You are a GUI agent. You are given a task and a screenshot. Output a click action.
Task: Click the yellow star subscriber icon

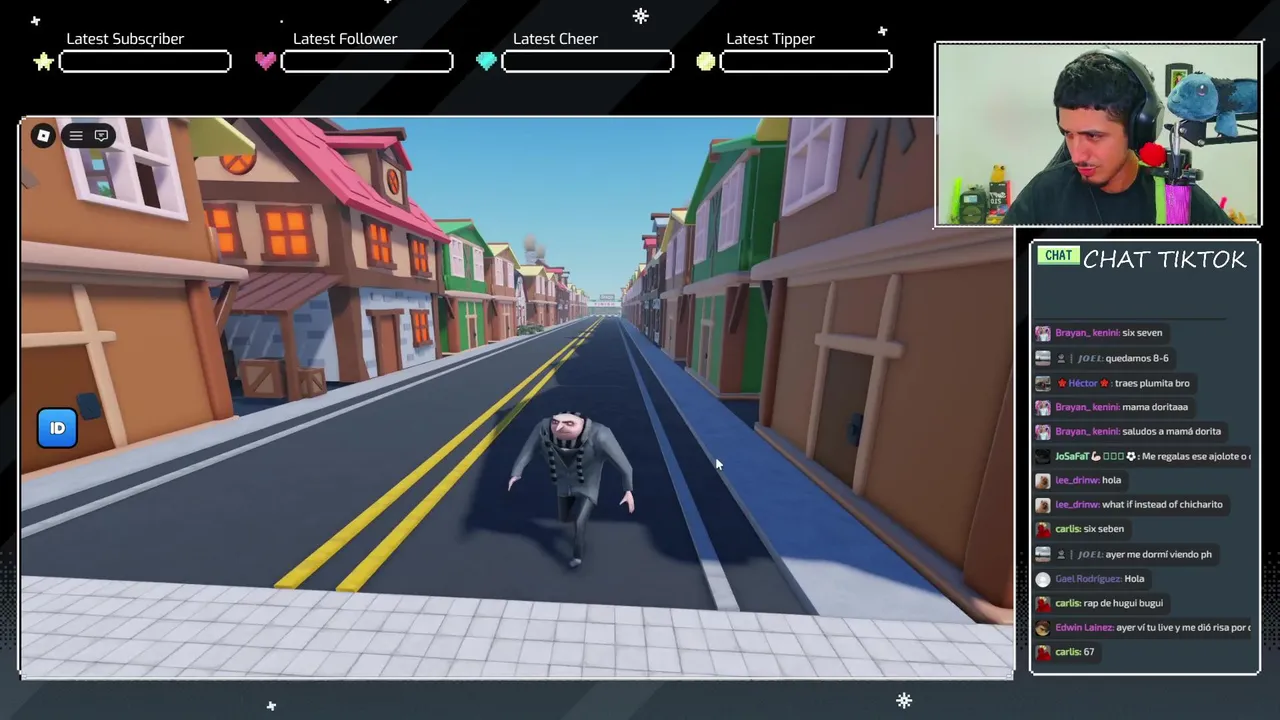(x=43, y=62)
